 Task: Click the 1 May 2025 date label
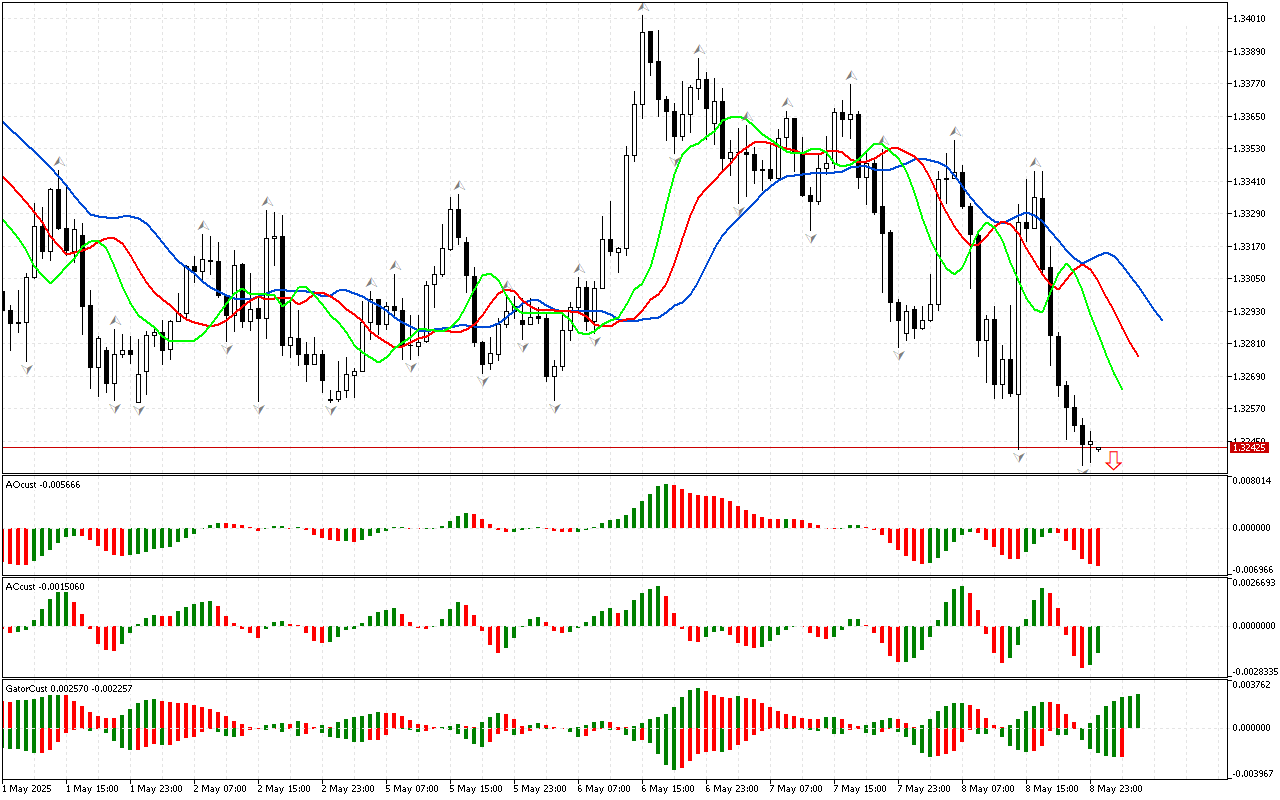pyautogui.click(x=25, y=789)
